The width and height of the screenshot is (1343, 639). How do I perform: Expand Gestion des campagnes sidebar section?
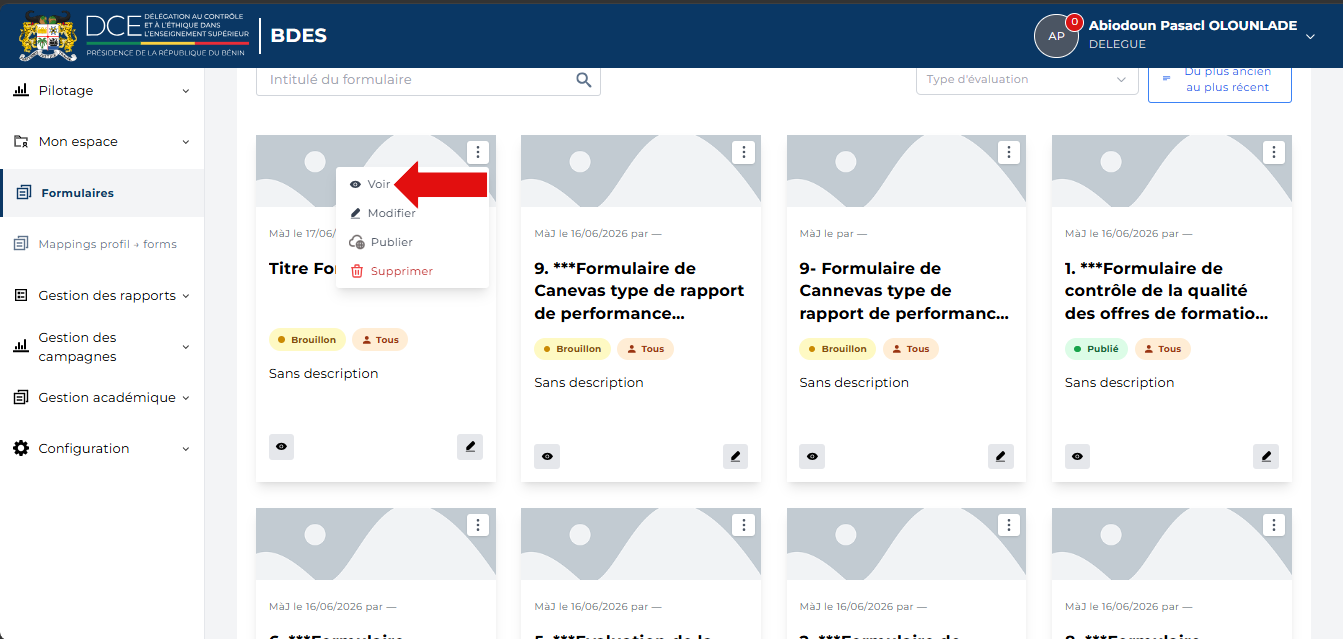(102, 347)
